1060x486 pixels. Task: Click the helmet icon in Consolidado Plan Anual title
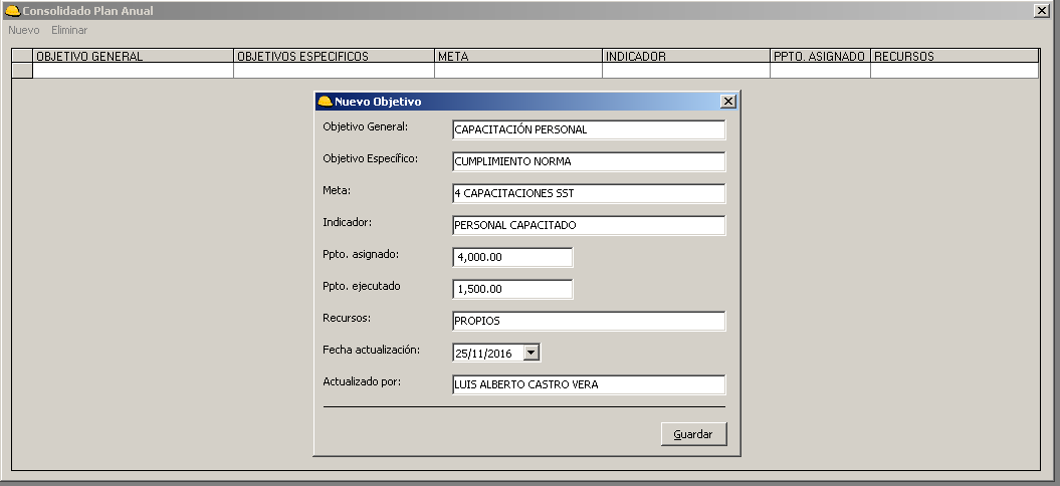click(12, 10)
